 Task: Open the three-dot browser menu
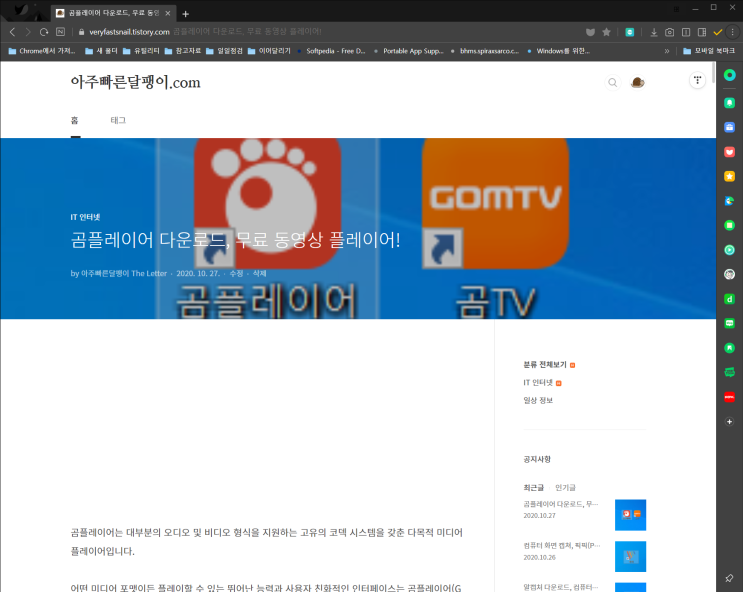[733, 32]
